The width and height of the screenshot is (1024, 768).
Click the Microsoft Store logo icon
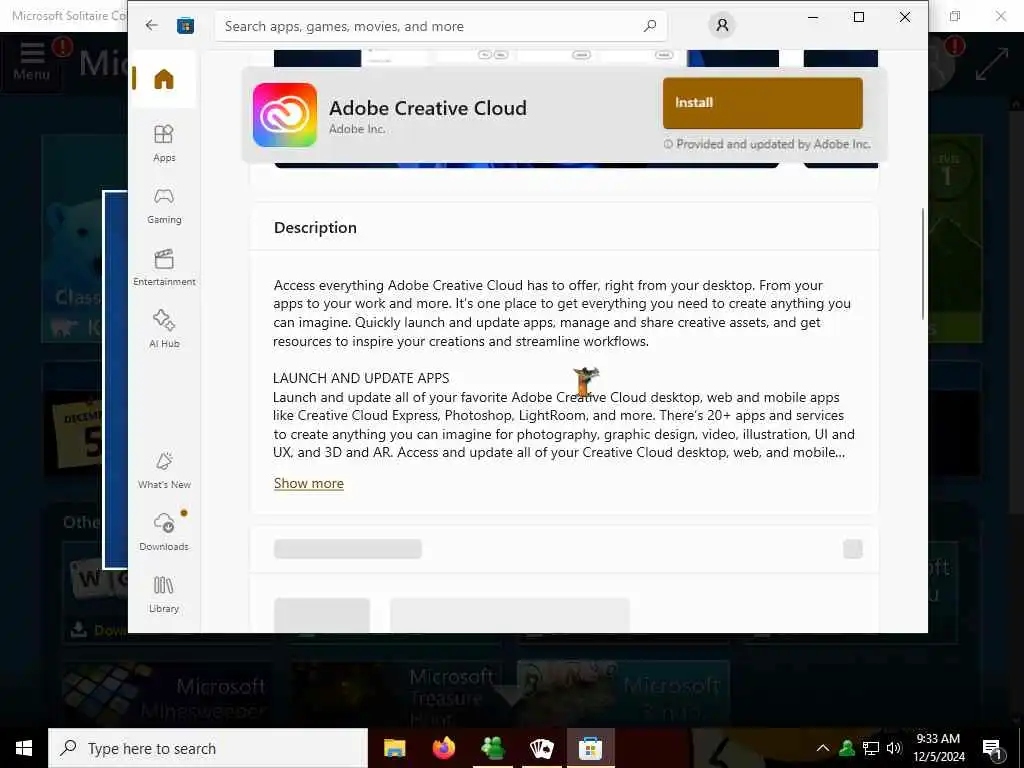pyautogui.click(x=185, y=25)
